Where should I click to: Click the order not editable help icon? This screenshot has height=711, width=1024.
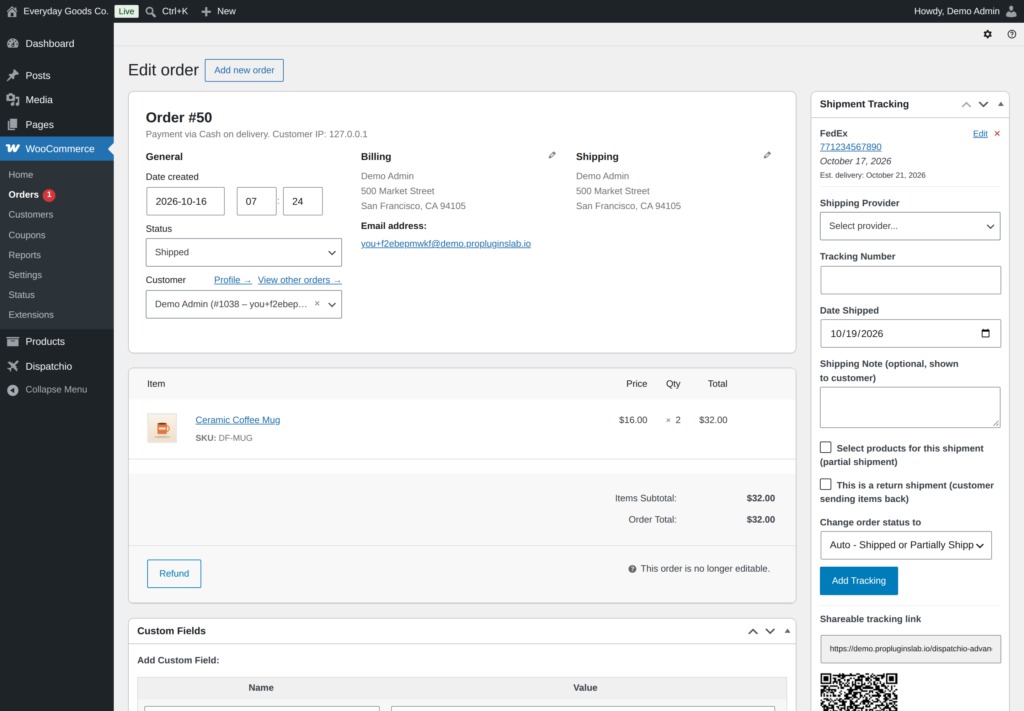point(632,569)
